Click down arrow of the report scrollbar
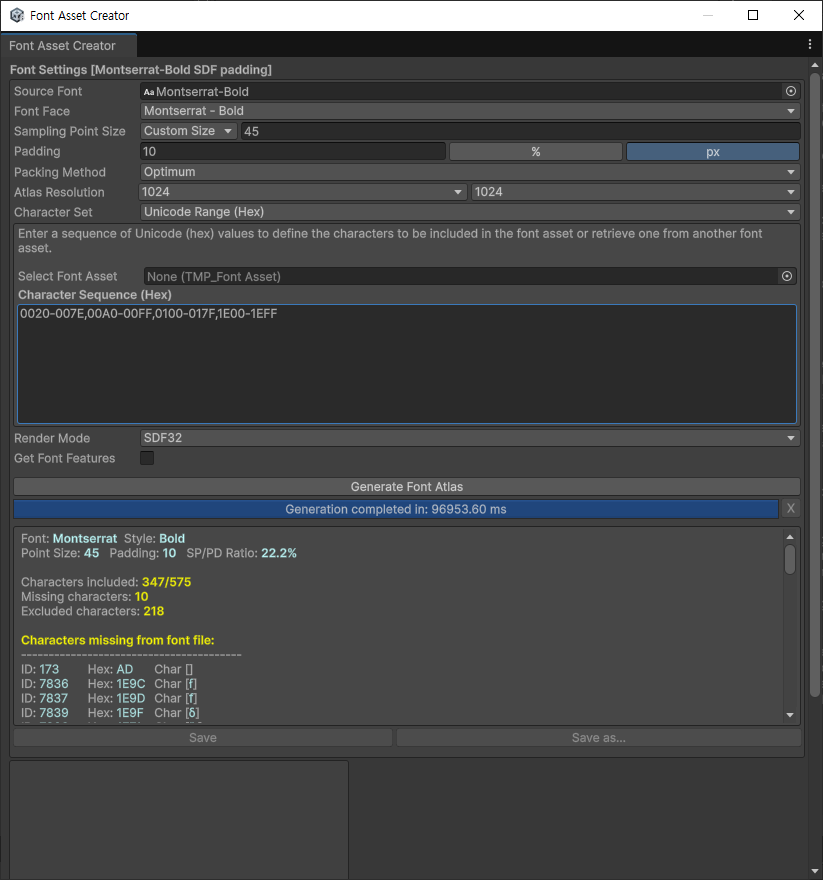The height and width of the screenshot is (880, 823). point(790,715)
